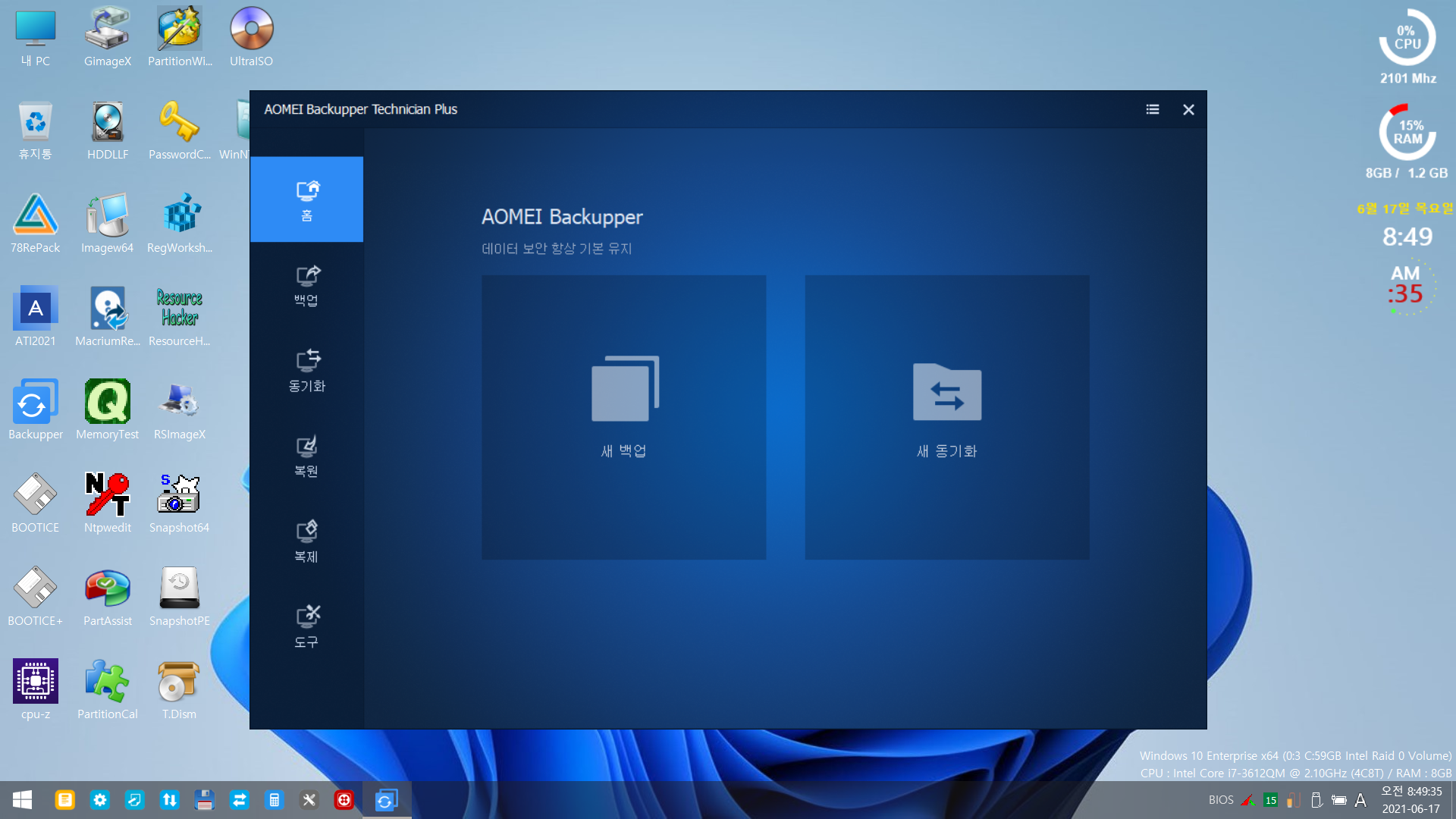This screenshot has height=819, width=1456.
Task: Launch MacriumReflect desktop icon
Action: coord(107,318)
